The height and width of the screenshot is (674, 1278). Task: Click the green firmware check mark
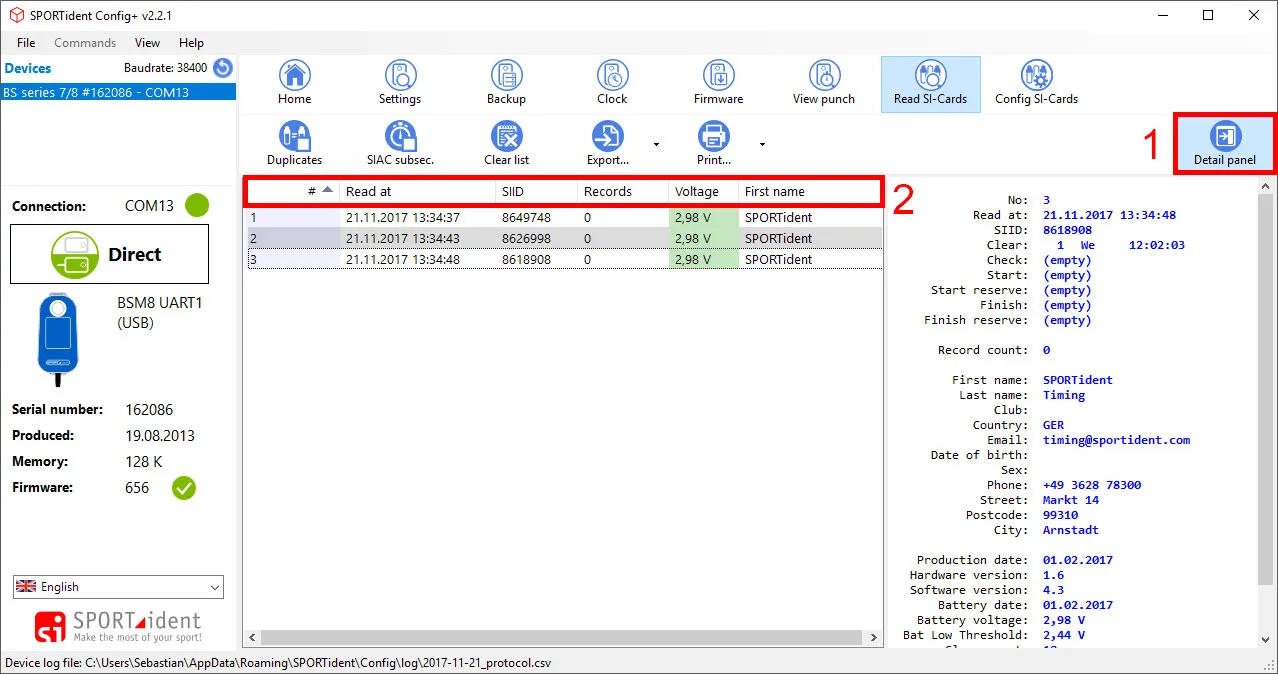pyautogui.click(x=184, y=488)
